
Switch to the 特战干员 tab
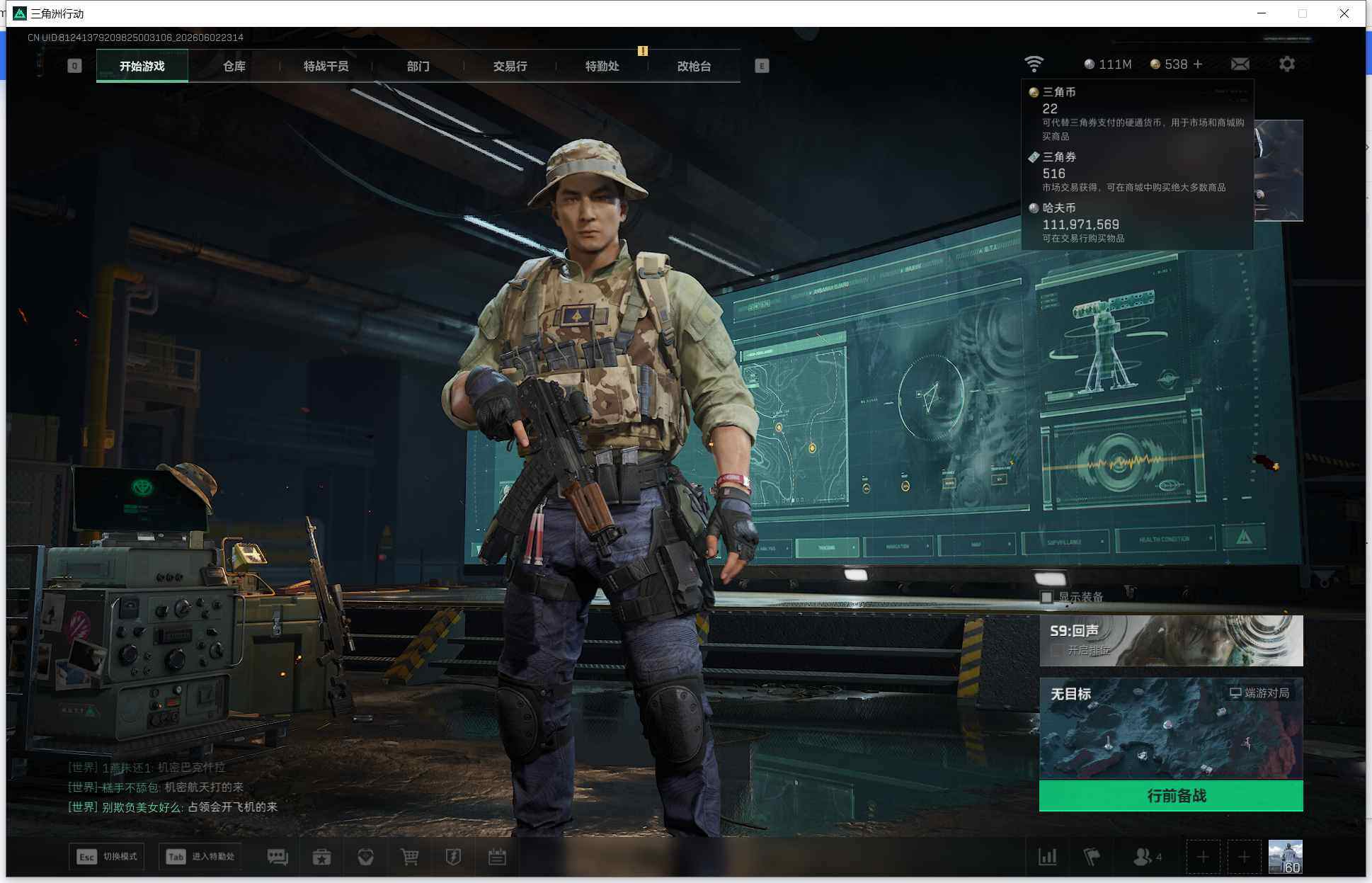[326, 66]
